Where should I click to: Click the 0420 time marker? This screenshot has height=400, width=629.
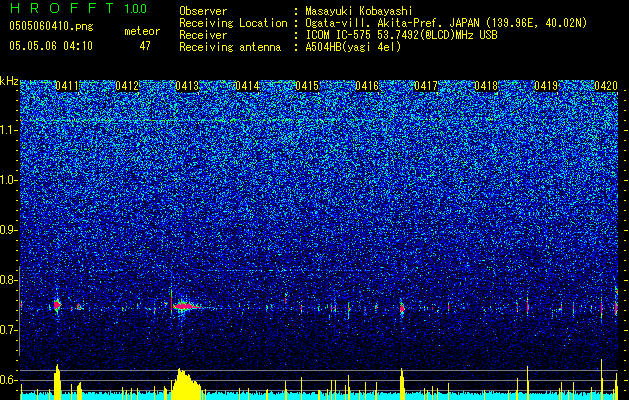606,86
